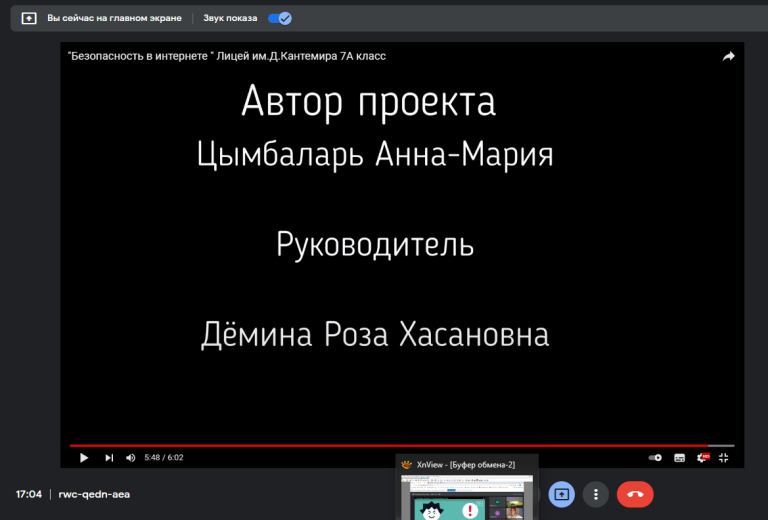Toggle the YouTube autoplay switch
This screenshot has height=520, width=768.
[655, 458]
